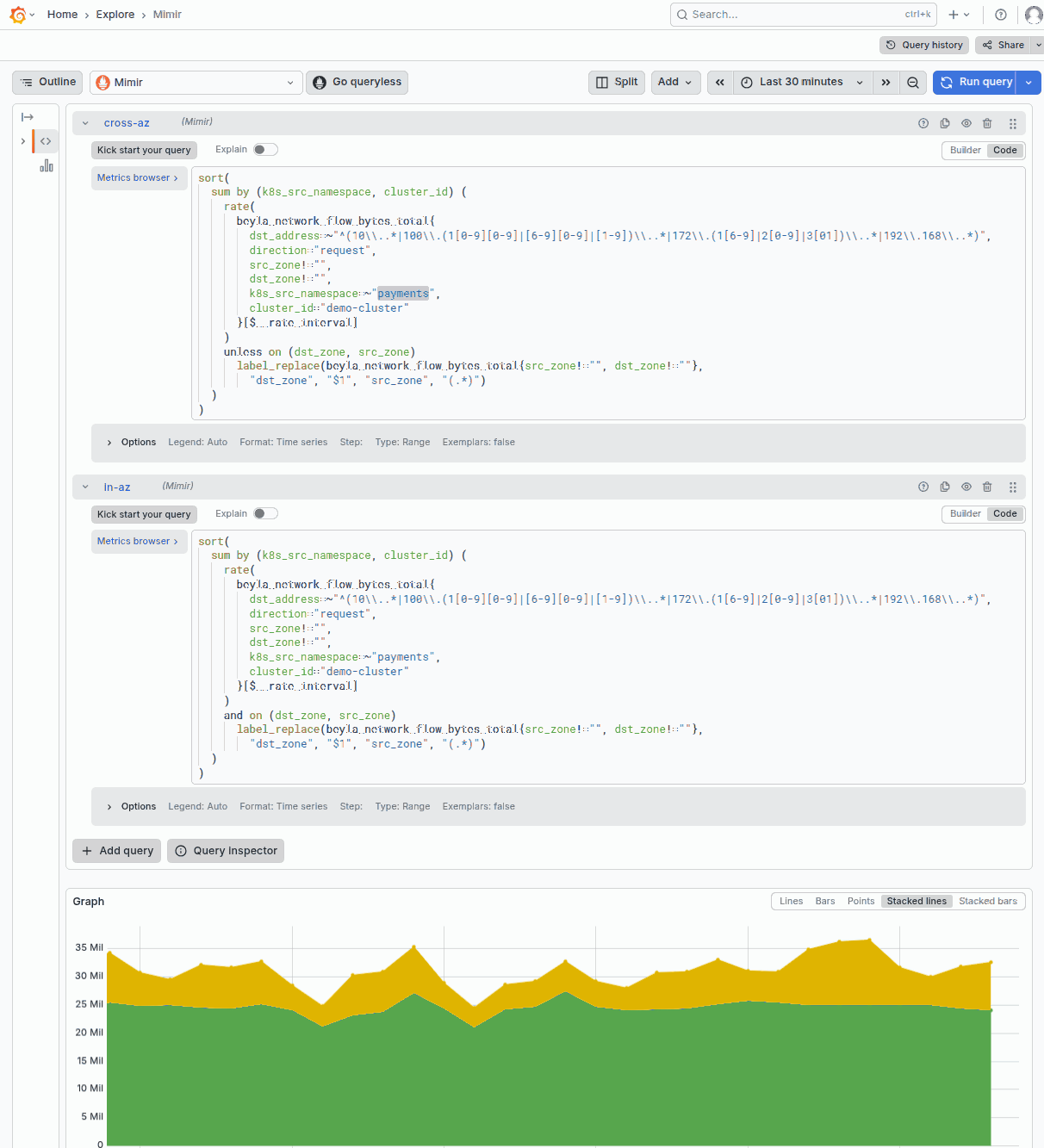Open the Mimir data source picker
The width and height of the screenshot is (1044, 1148).
[x=196, y=83]
